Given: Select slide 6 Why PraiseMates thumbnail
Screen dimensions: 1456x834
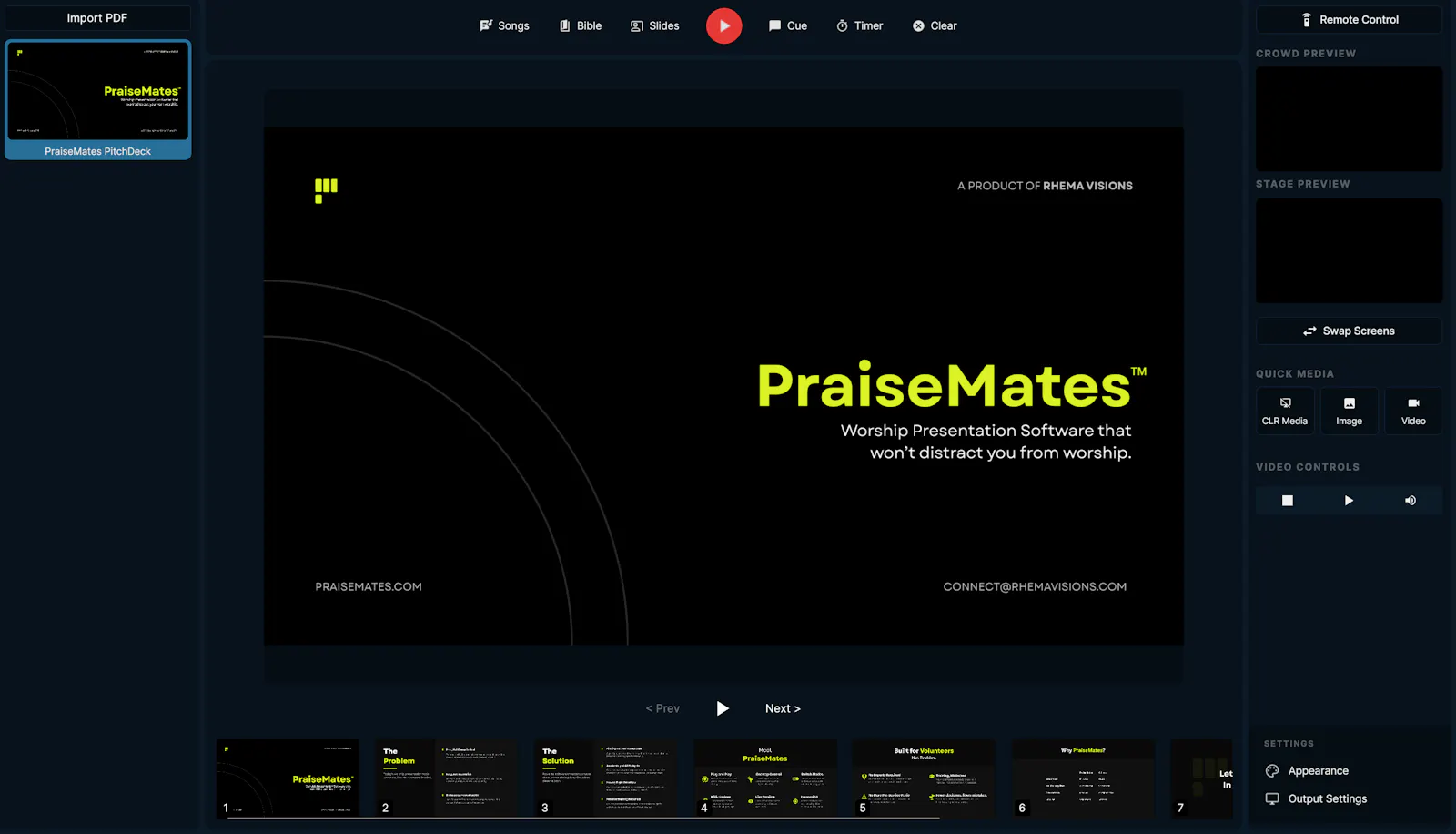Looking at the screenshot, I should [1083, 778].
